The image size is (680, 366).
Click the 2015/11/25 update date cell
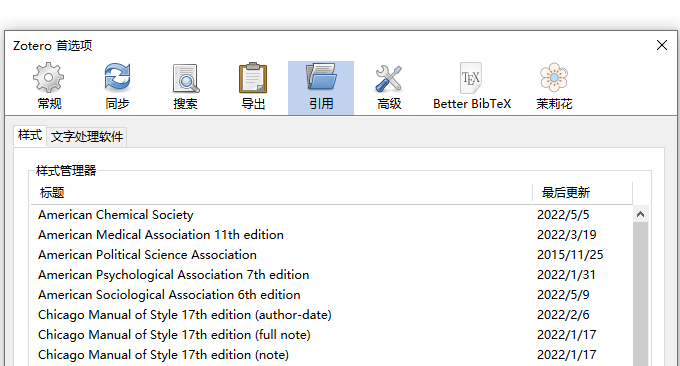(570, 255)
